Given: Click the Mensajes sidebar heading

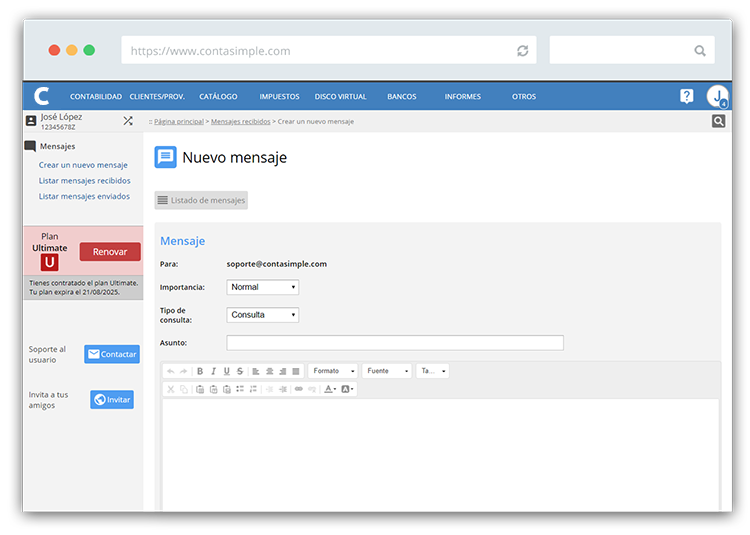Looking at the screenshot, I should [x=57, y=146].
